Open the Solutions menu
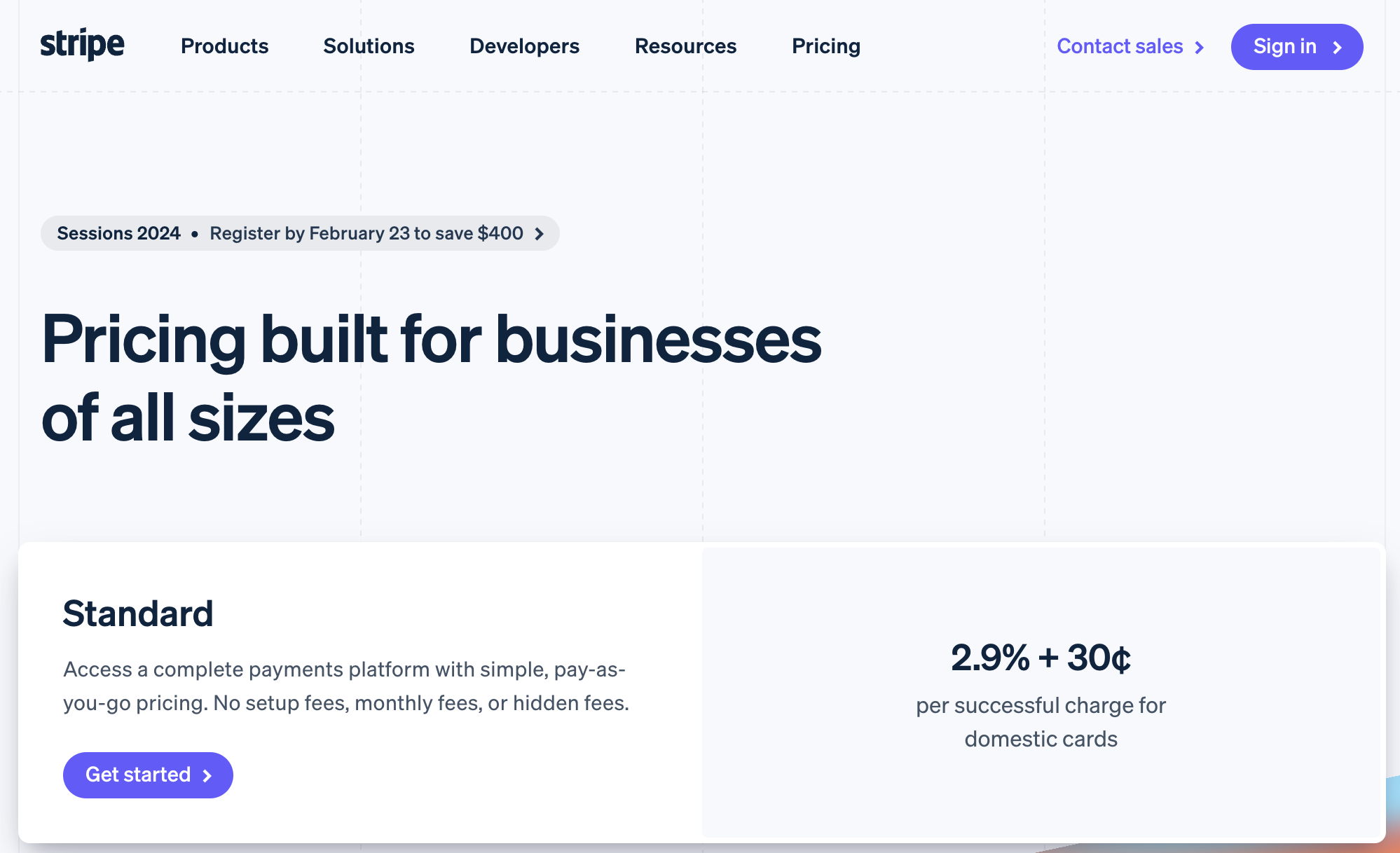1400x853 pixels. tap(369, 46)
